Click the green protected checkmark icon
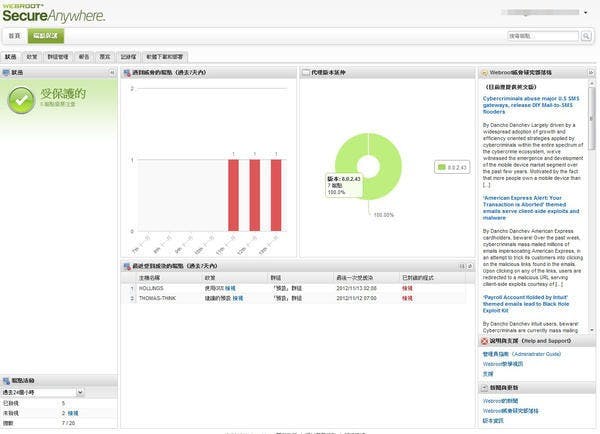600x434 pixels. tap(21, 100)
